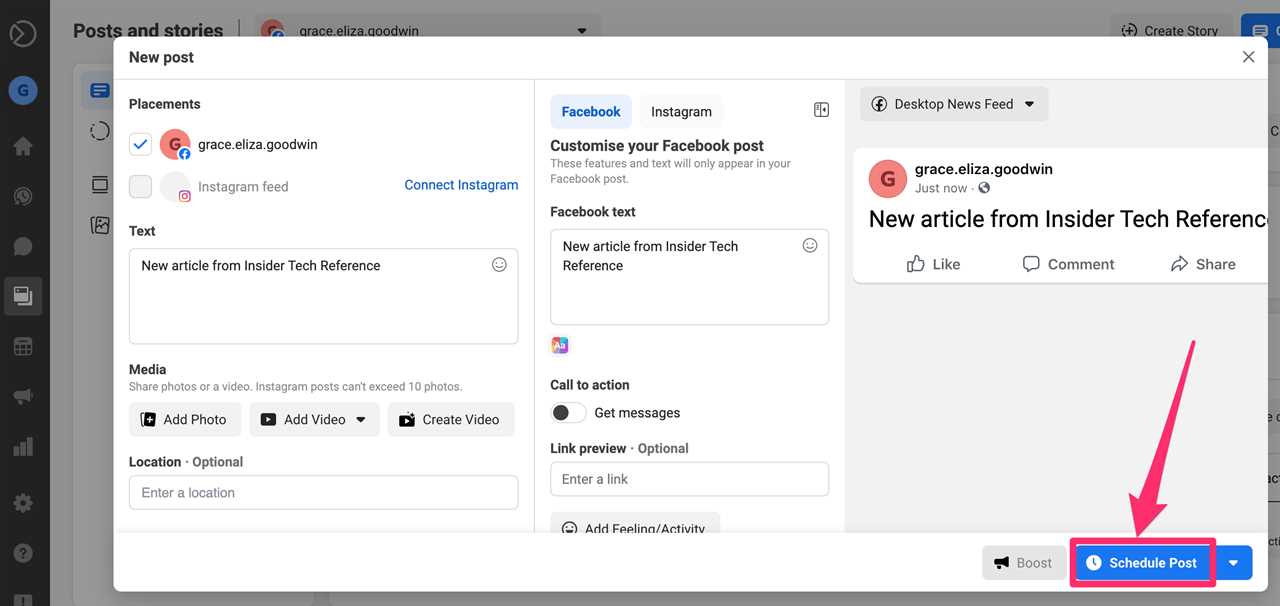The width and height of the screenshot is (1280, 606).
Task: Switch to the Instagram customization tab
Action: click(x=681, y=111)
